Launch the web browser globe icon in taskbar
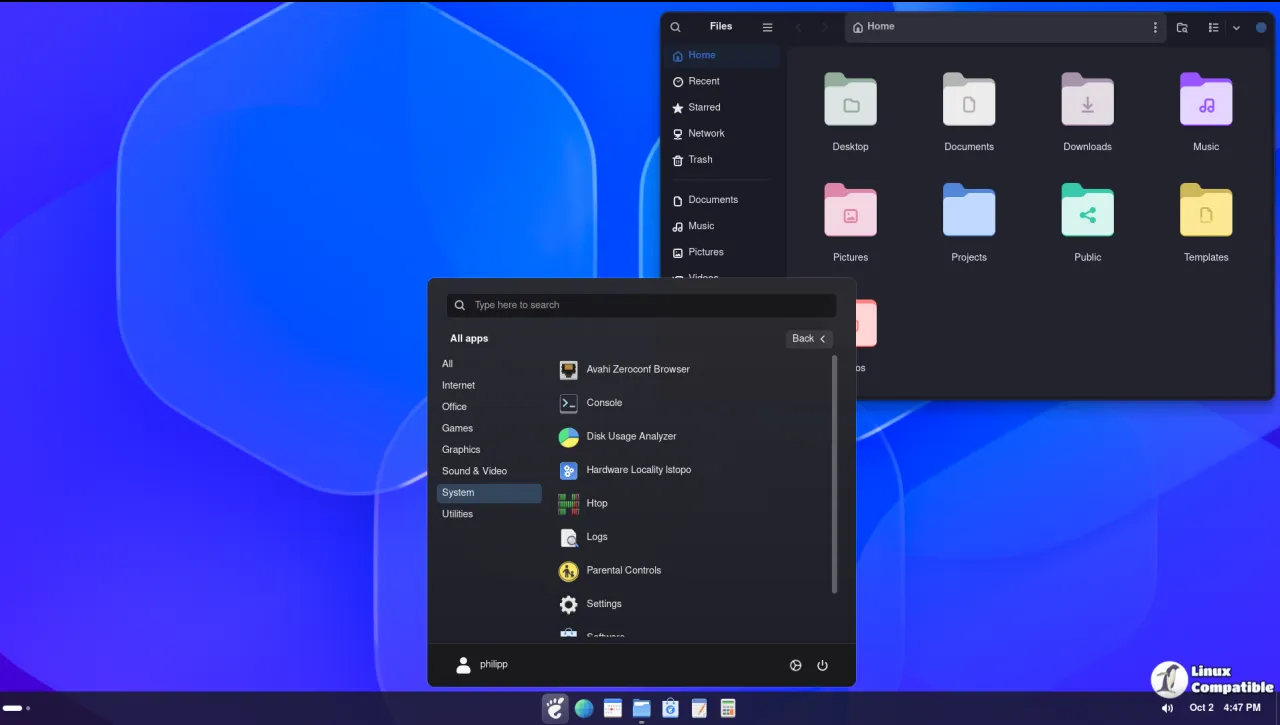The image size is (1280, 725). coord(584,708)
